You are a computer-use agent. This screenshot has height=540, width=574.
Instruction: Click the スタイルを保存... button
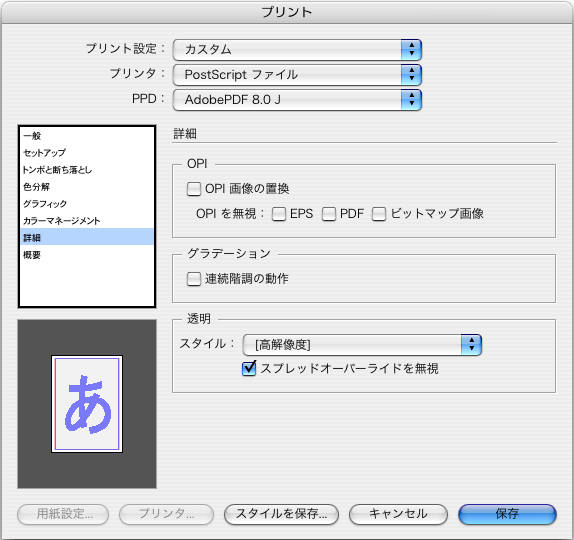click(281, 514)
